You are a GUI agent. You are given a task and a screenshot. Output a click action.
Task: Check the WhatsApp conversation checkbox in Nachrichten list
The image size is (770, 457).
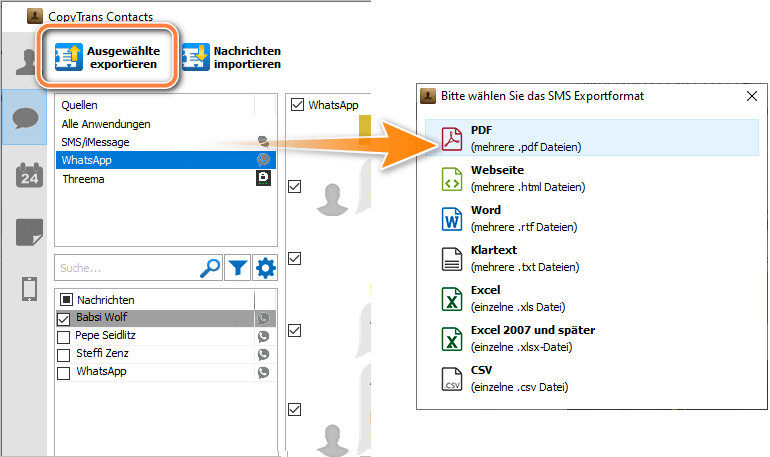coord(63,373)
